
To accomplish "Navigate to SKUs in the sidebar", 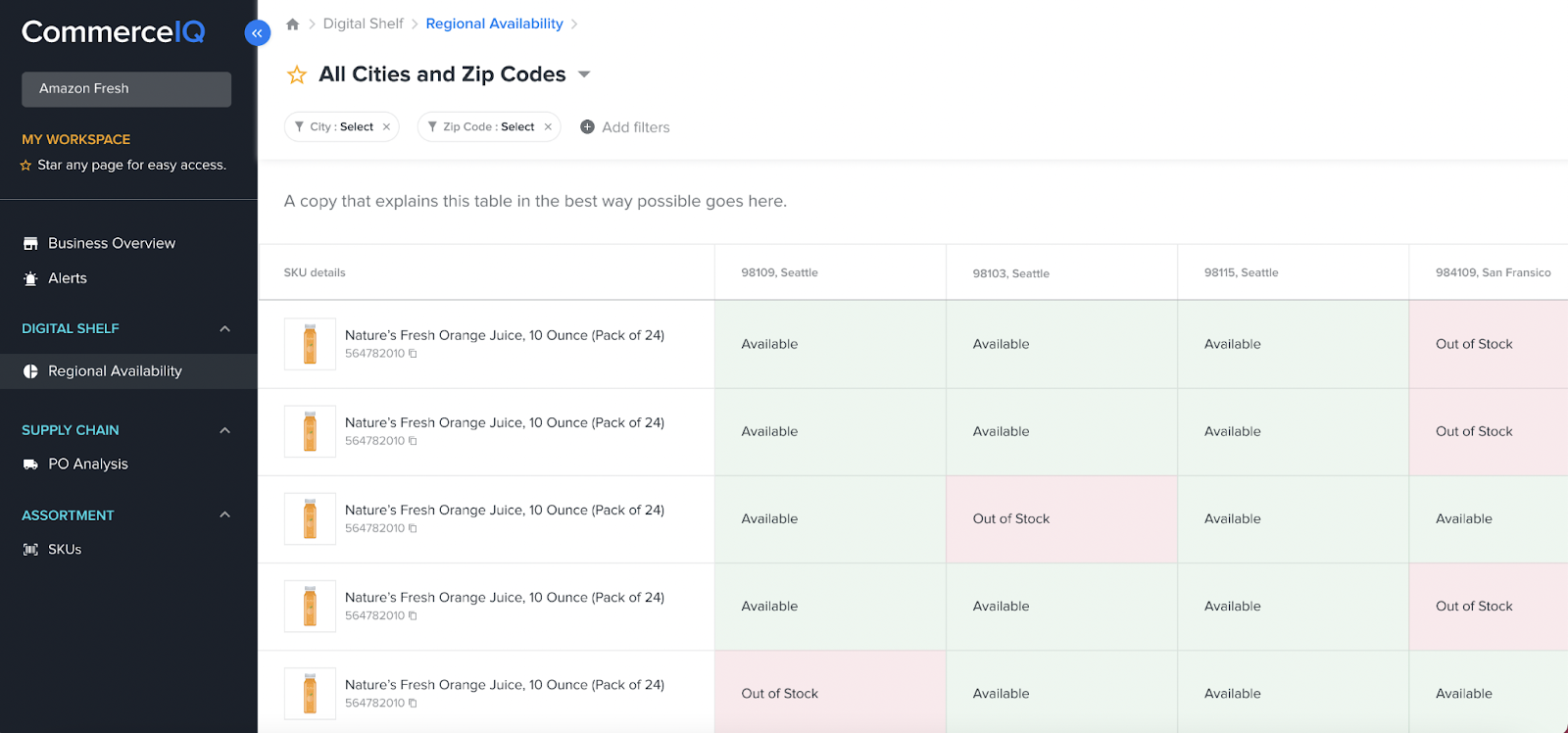I will [x=65, y=550].
